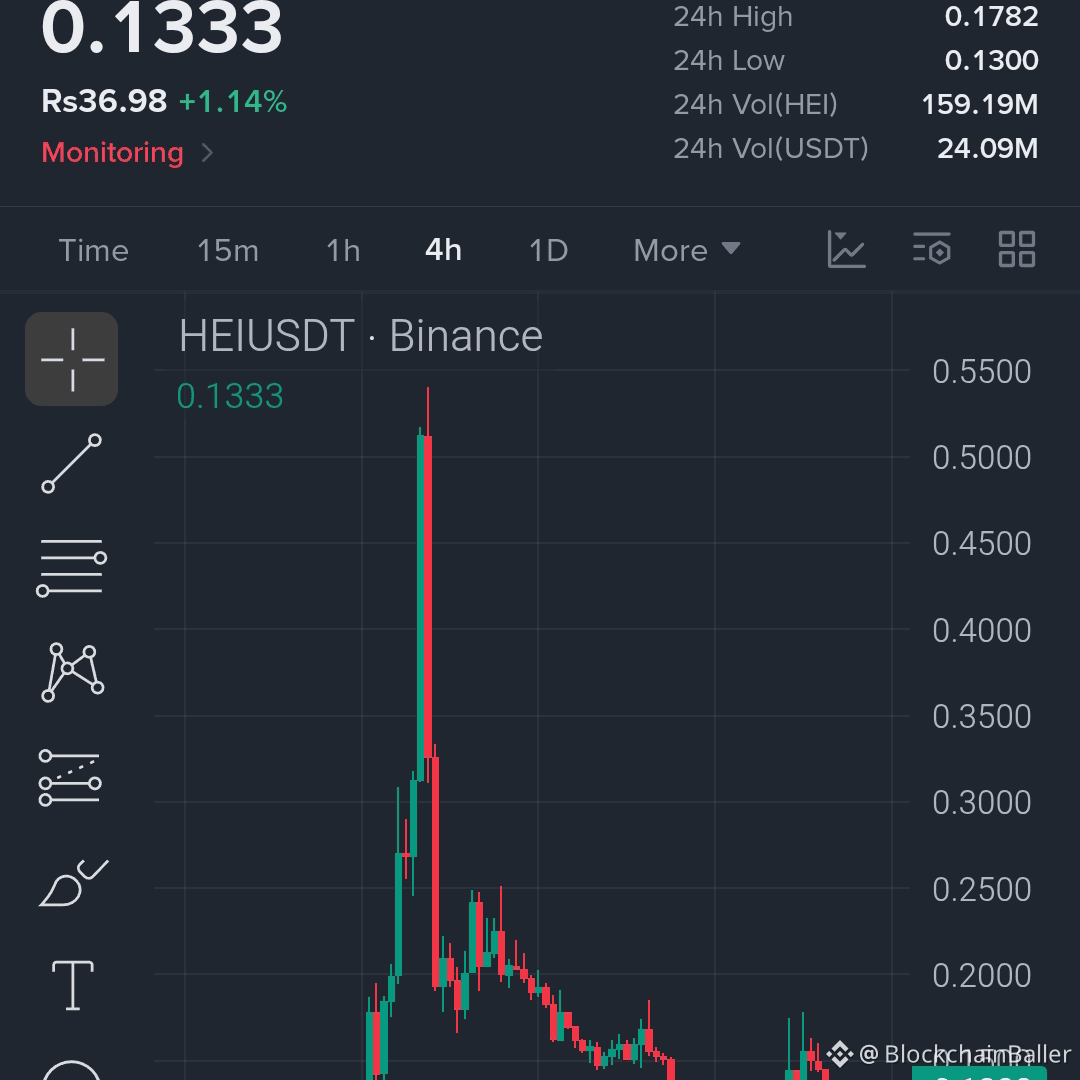
Task: Open chart display settings icon
Action: [x=932, y=249]
